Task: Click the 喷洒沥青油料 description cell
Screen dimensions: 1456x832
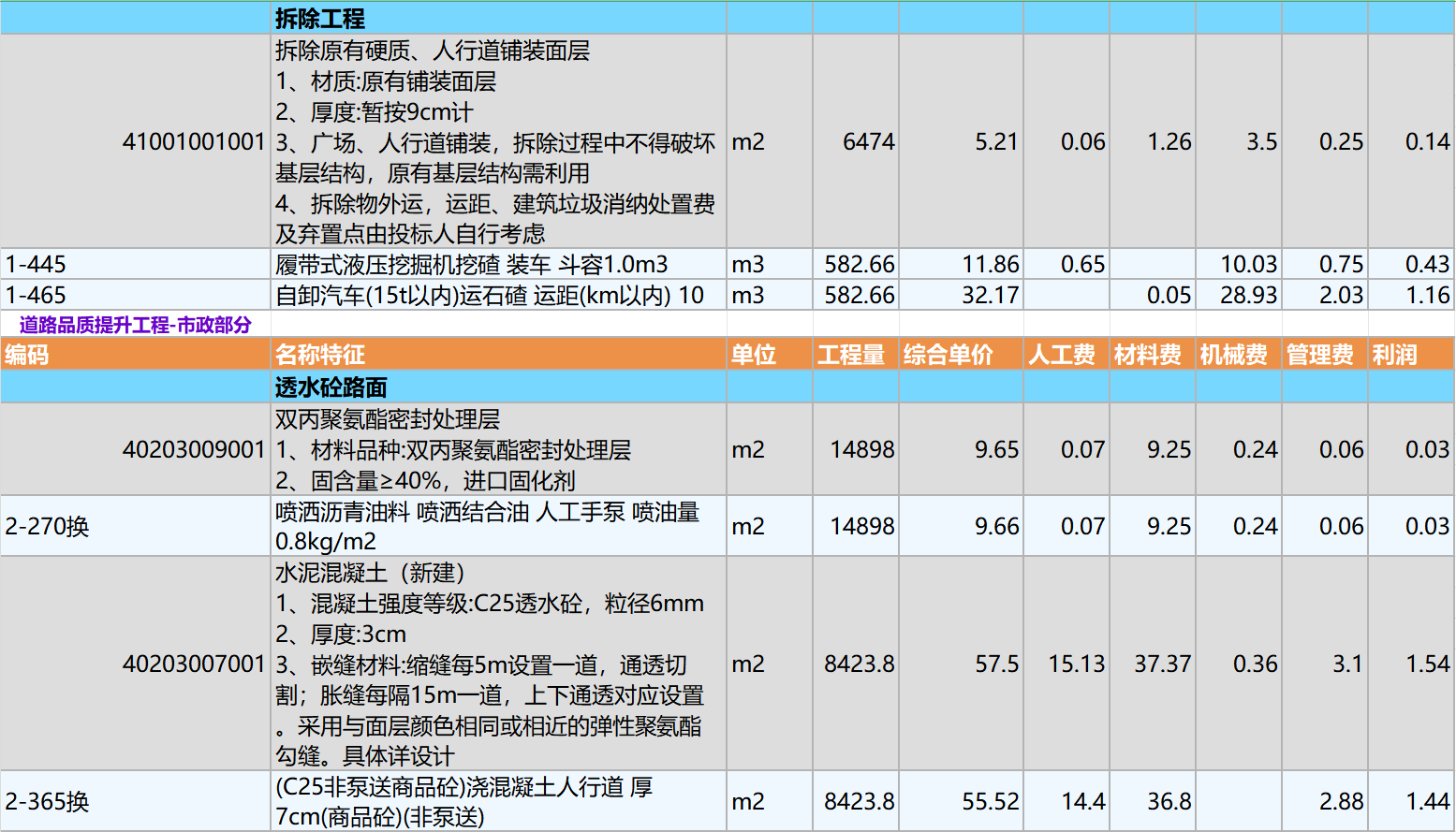Action: [x=498, y=526]
